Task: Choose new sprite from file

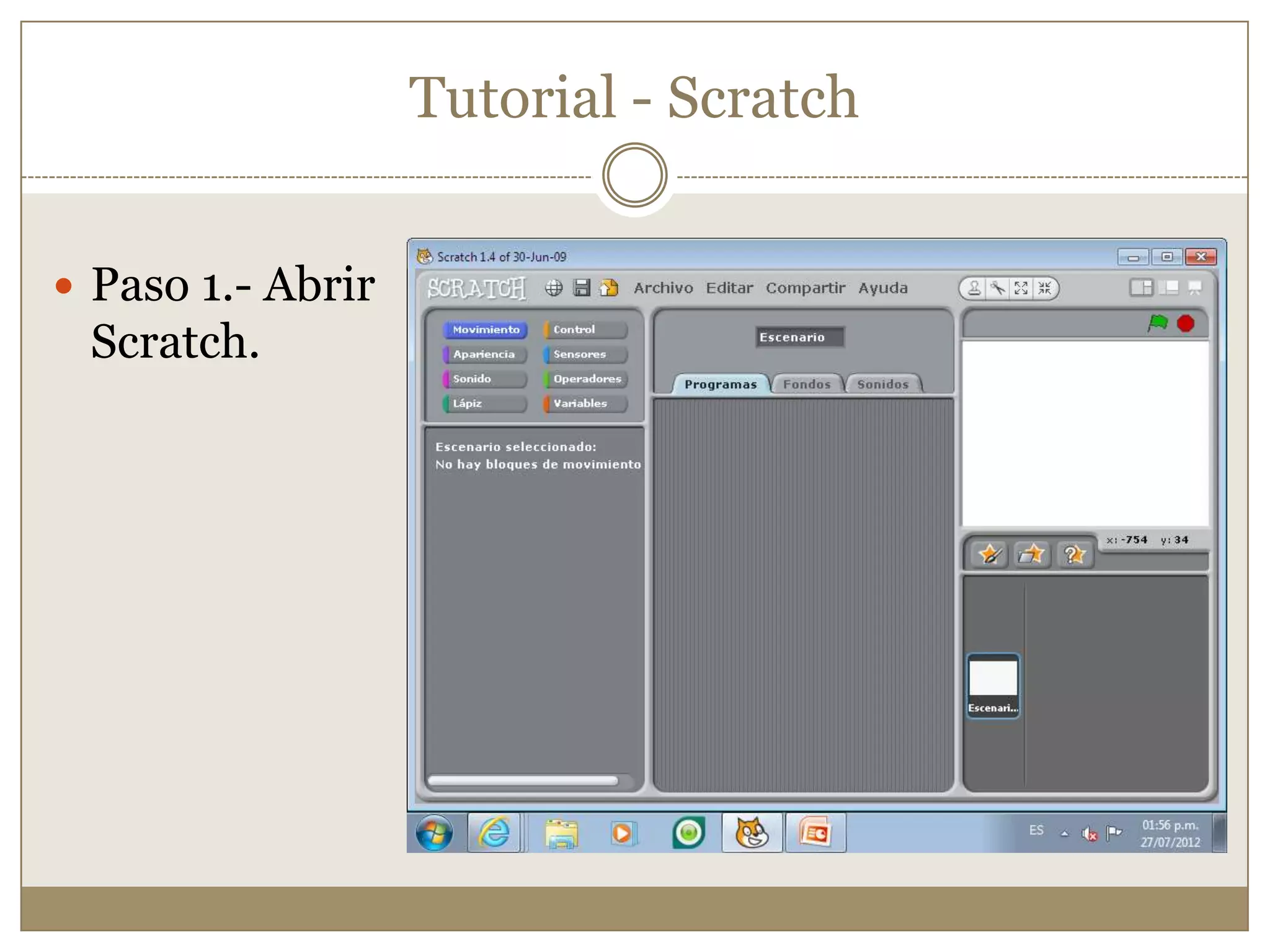Action: tap(1032, 554)
